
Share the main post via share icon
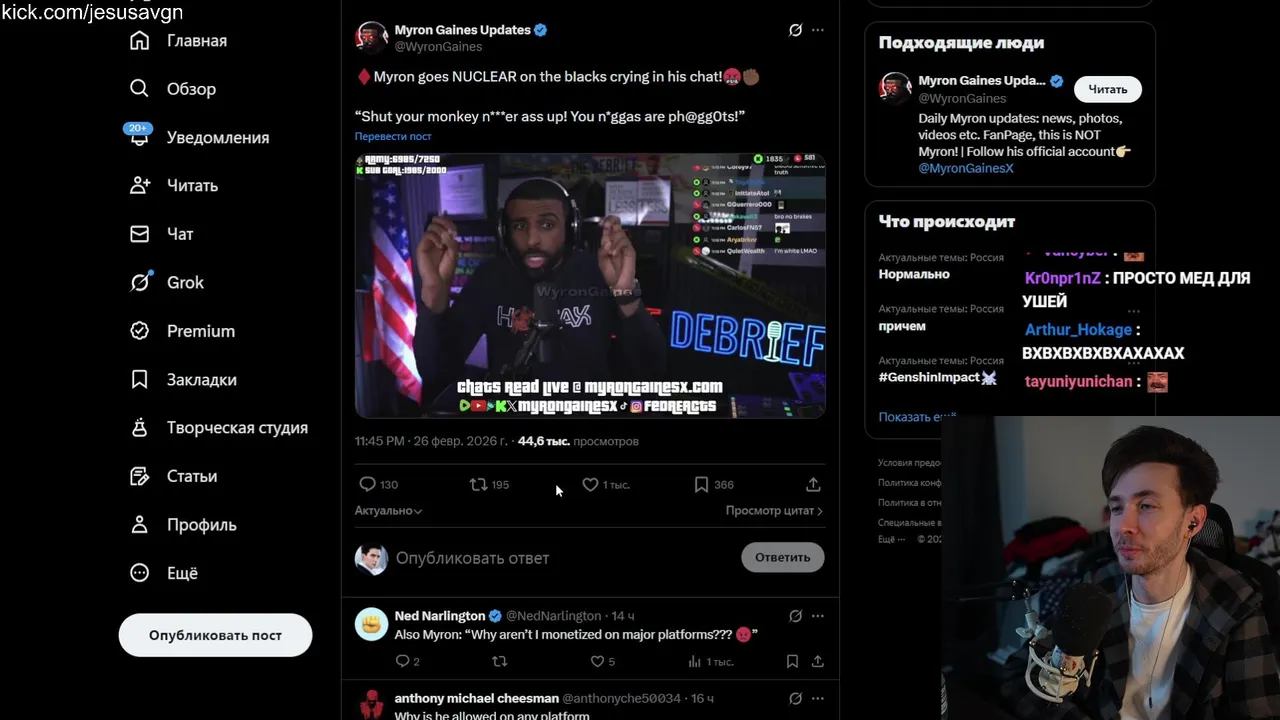(813, 484)
